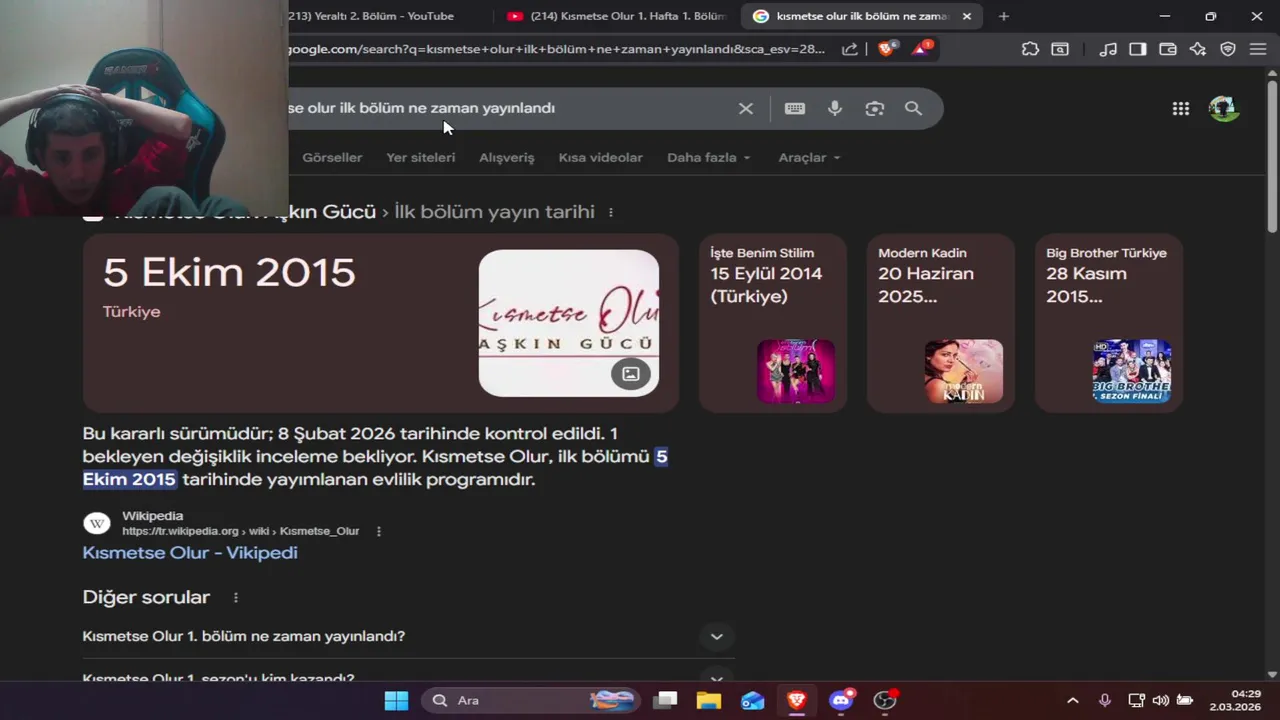1280x720 pixels.
Task: Open the browser hamburger main menu
Action: 1258,49
